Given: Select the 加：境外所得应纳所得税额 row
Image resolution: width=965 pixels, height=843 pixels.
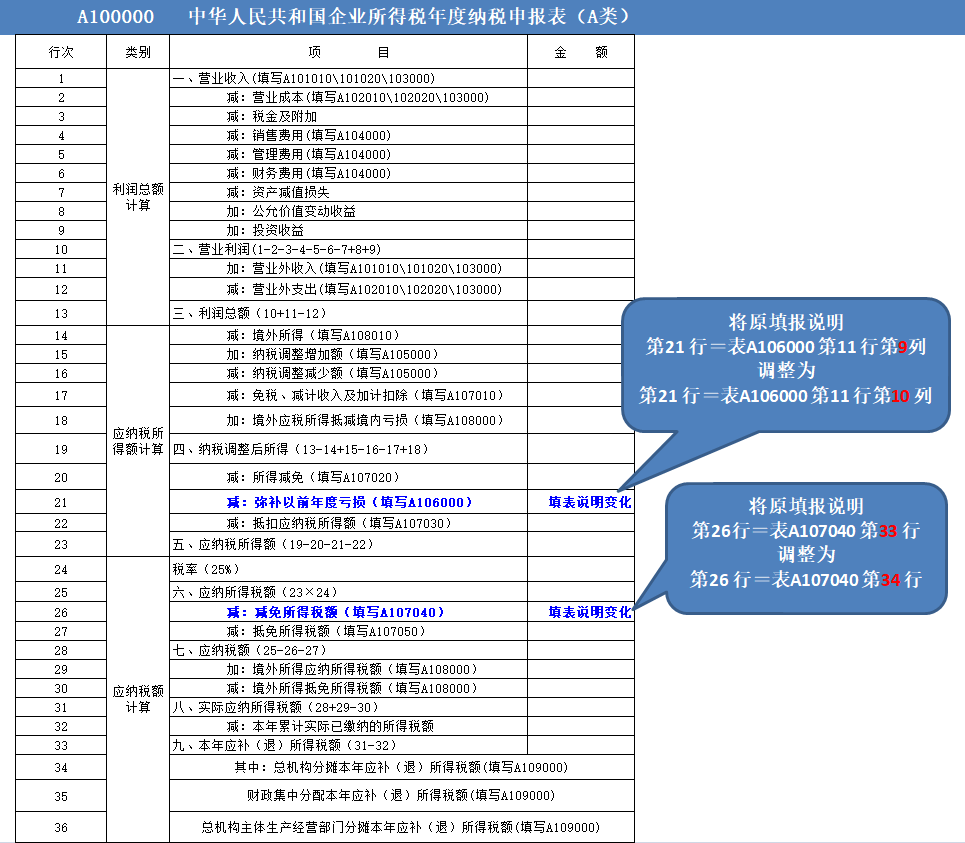Looking at the screenshot, I should (x=348, y=669).
